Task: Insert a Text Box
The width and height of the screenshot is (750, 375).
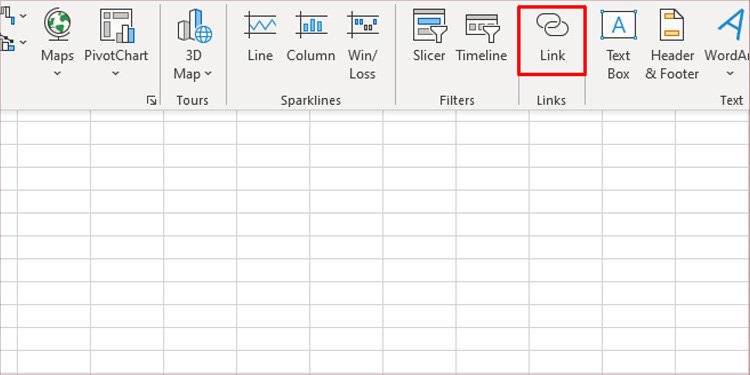Action: (618, 45)
